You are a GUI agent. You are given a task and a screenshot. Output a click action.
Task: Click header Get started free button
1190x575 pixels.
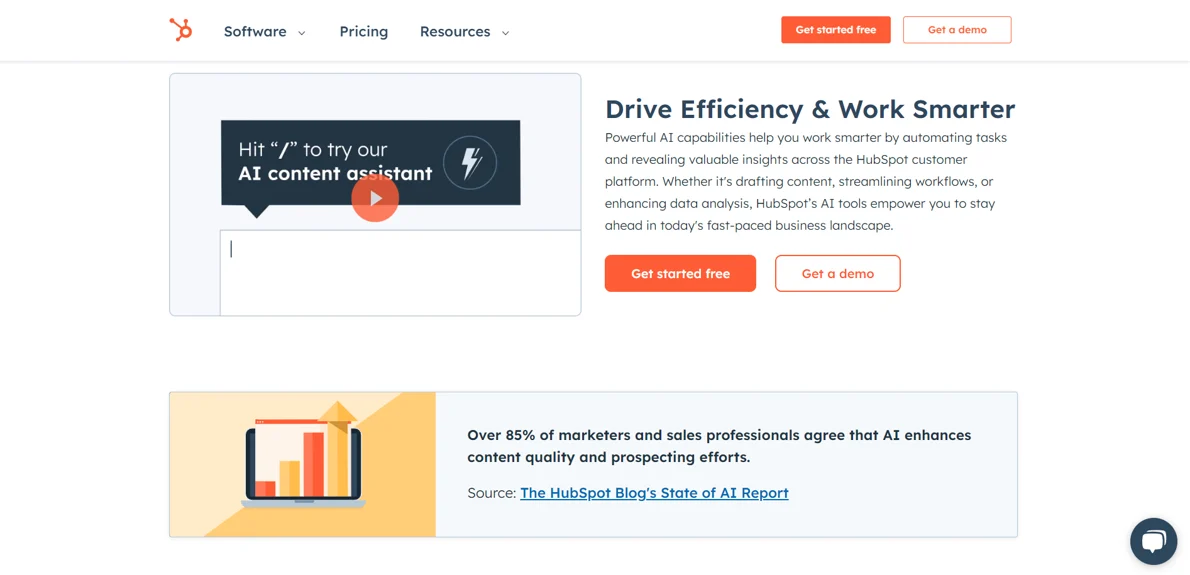[836, 30]
